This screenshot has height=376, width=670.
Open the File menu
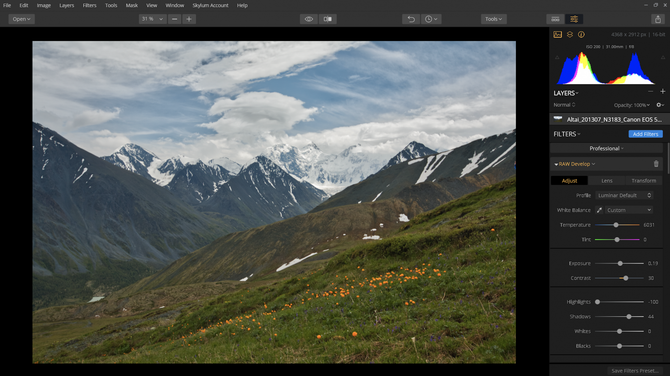point(7,6)
